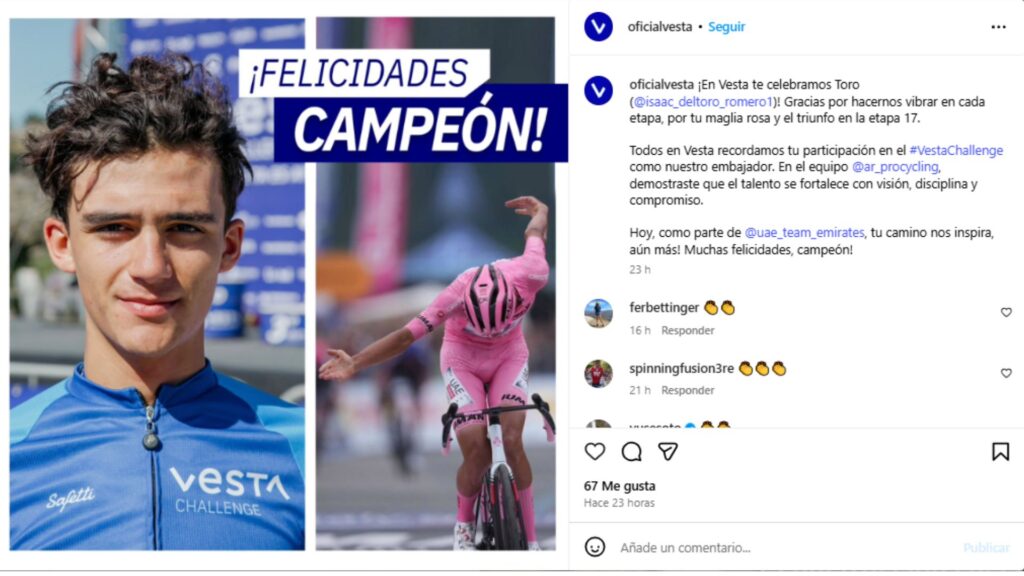Like the post with the heart icon
The image size is (1024, 576).
pyautogui.click(x=594, y=451)
